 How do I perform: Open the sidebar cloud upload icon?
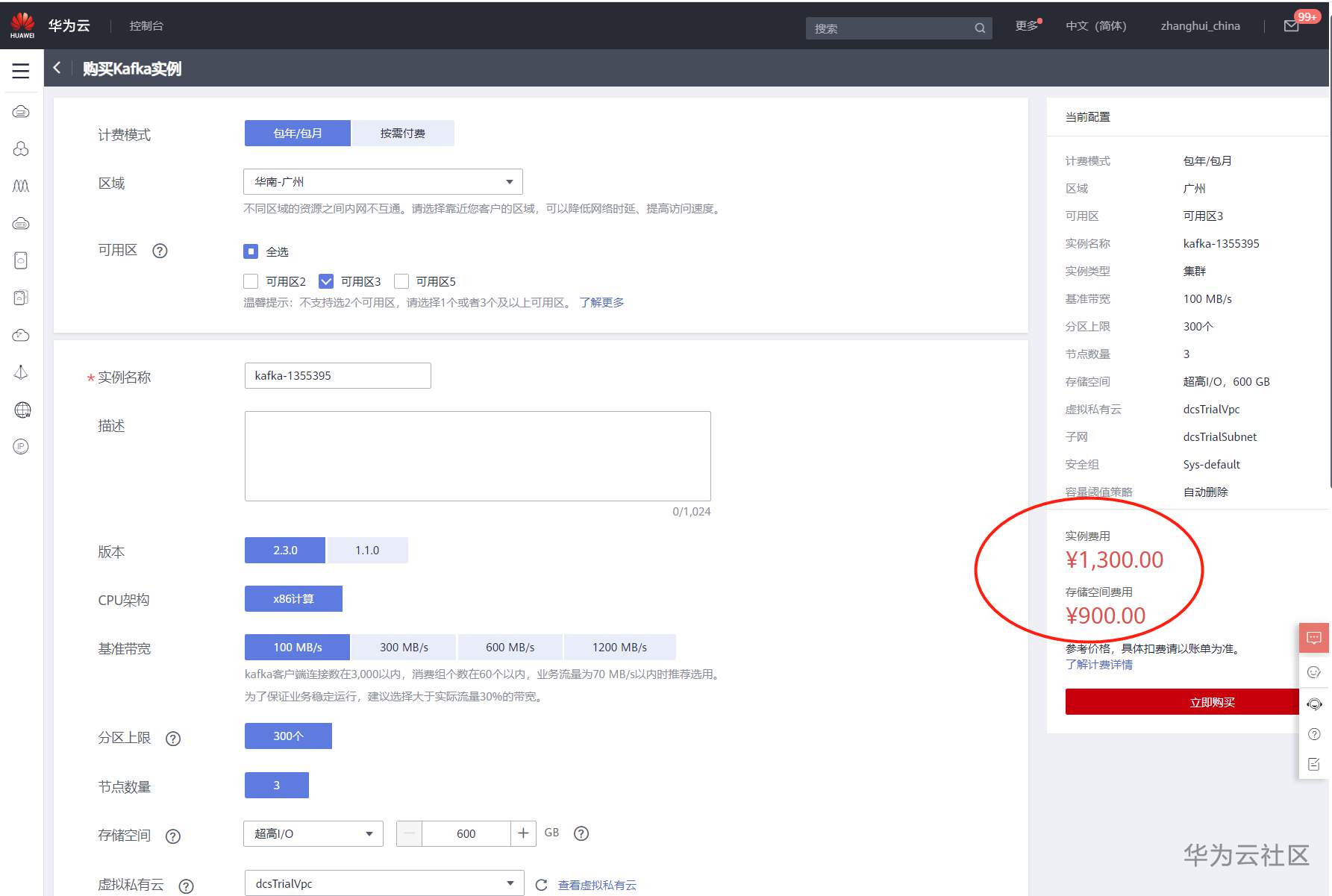click(21, 335)
